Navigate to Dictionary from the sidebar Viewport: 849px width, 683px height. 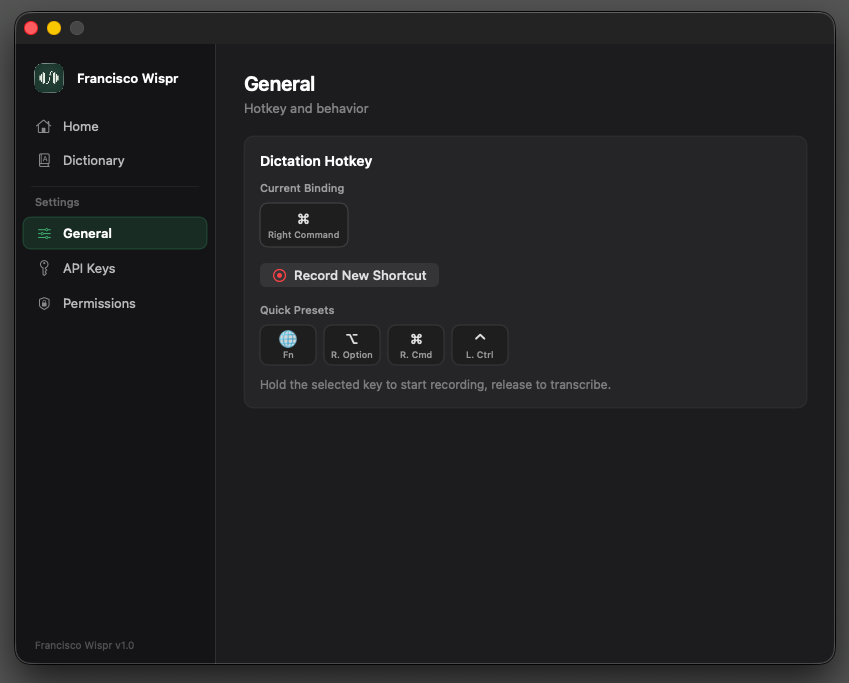(x=94, y=160)
